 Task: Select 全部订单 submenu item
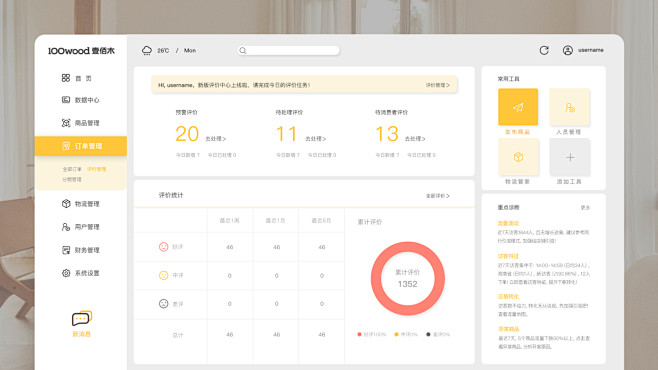(x=72, y=169)
